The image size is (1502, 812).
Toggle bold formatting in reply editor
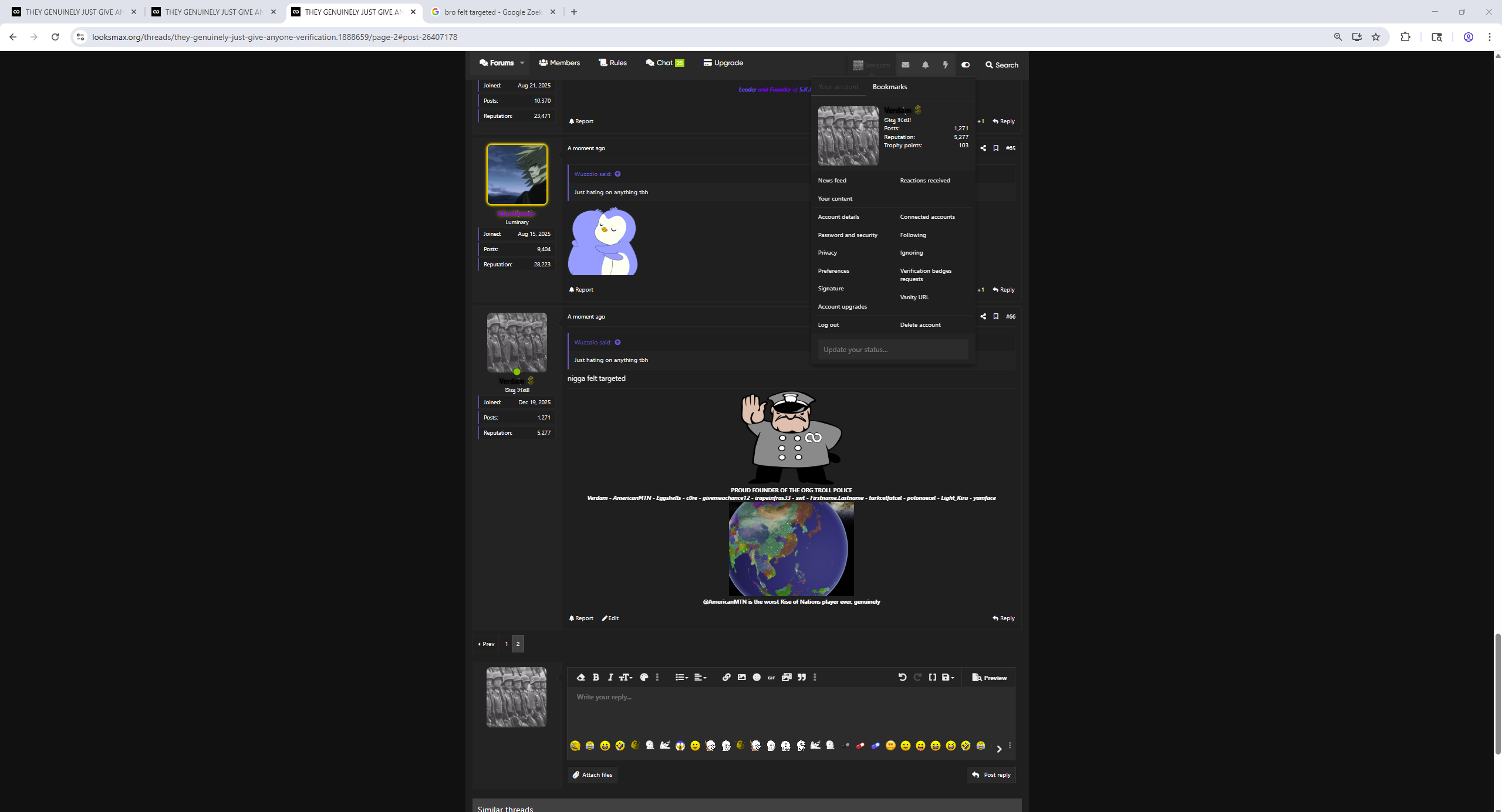[x=596, y=677]
